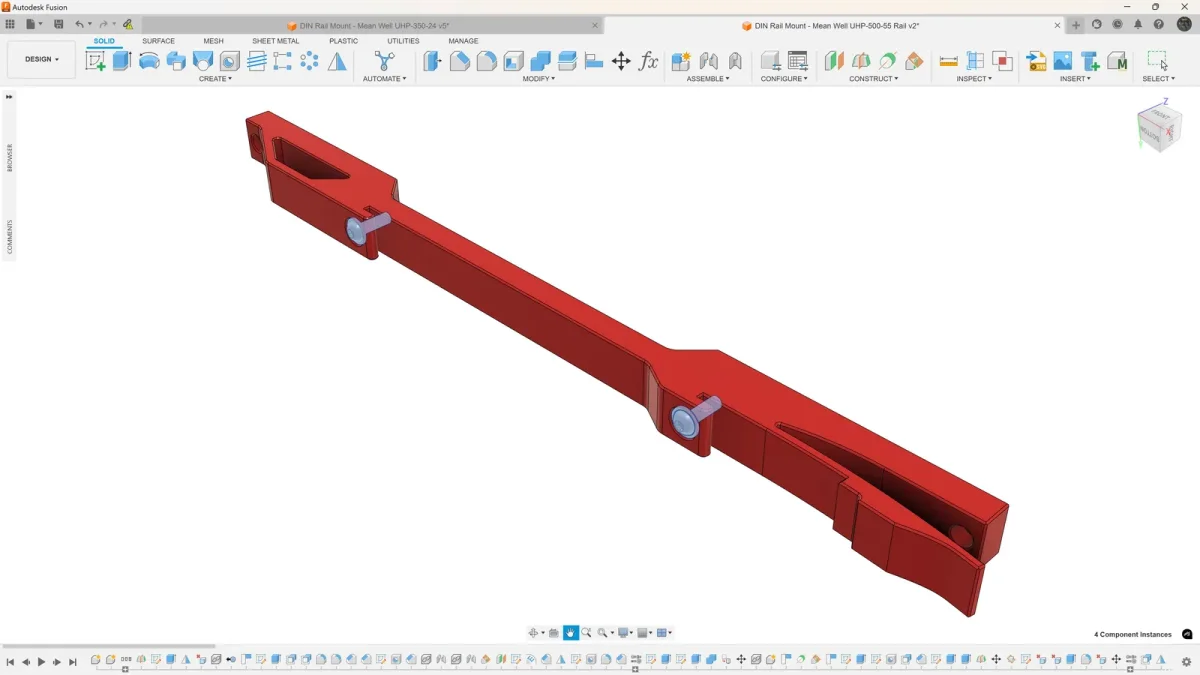Expand the INSERT menu

click(1075, 79)
